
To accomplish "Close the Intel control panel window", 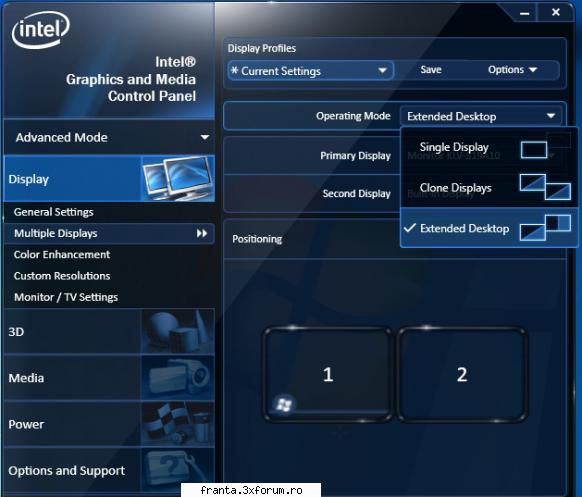I will click(556, 13).
